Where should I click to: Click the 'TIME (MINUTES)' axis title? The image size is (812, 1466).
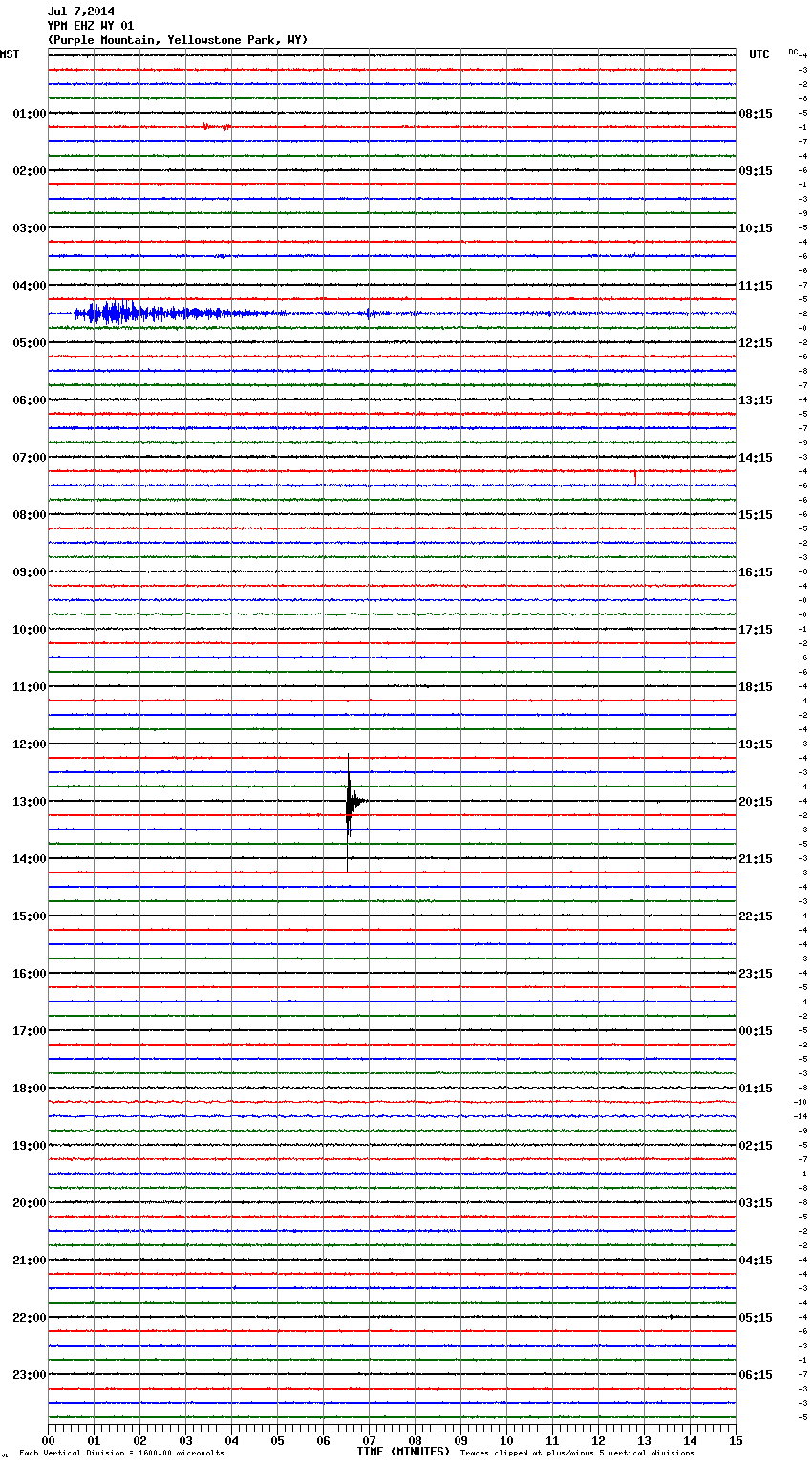(x=403, y=1452)
